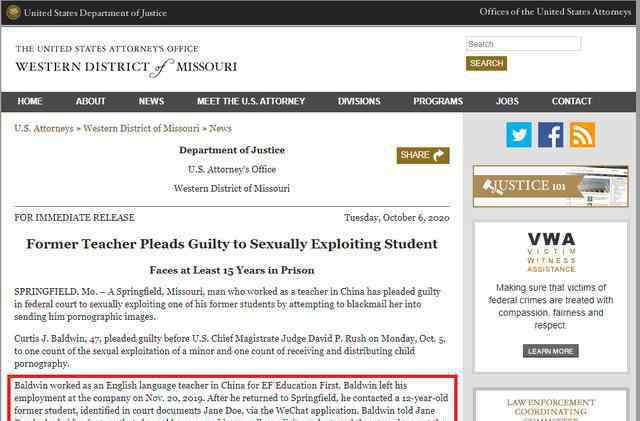The width and height of the screenshot is (640, 421).
Task: Open the Twitter icon link
Action: pos(519,135)
